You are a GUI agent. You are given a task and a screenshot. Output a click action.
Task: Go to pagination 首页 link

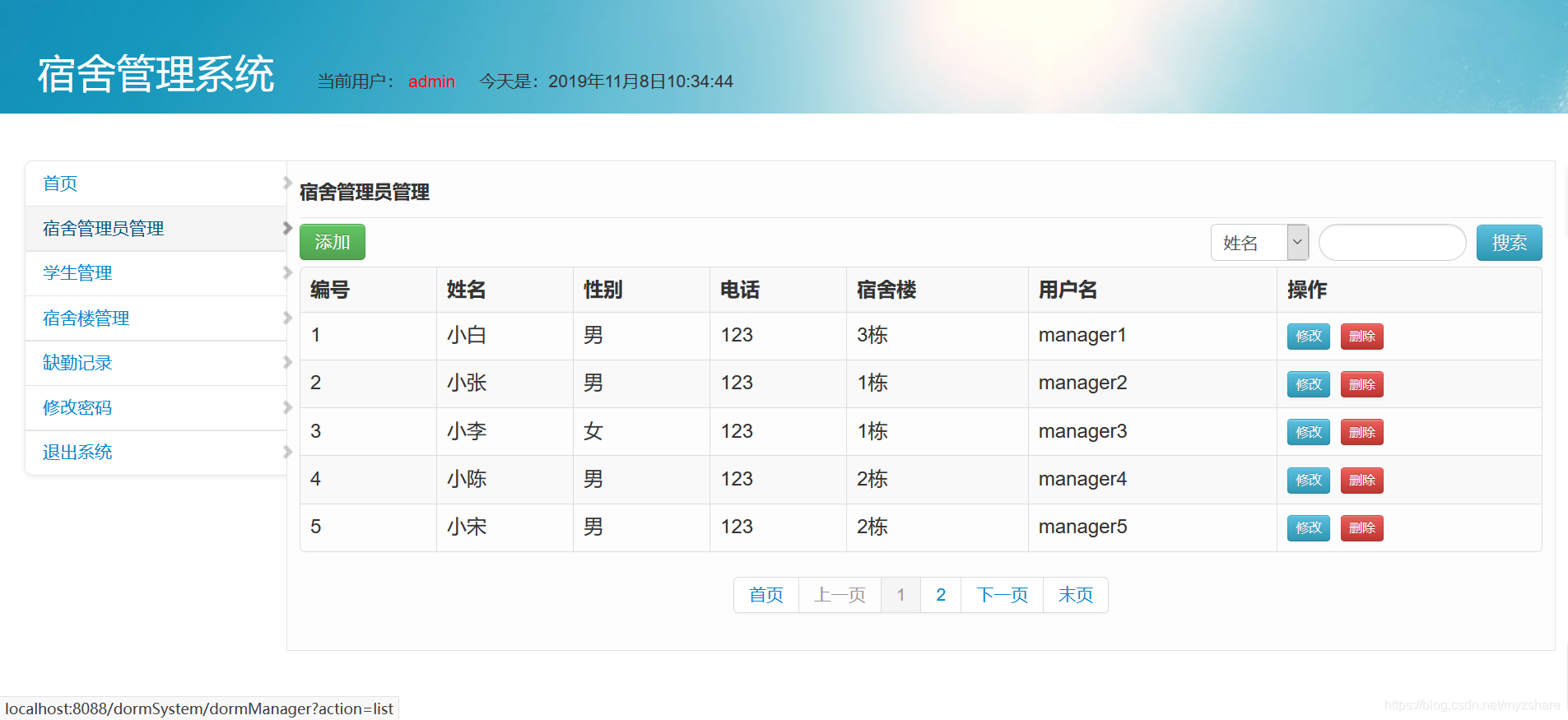(x=766, y=595)
